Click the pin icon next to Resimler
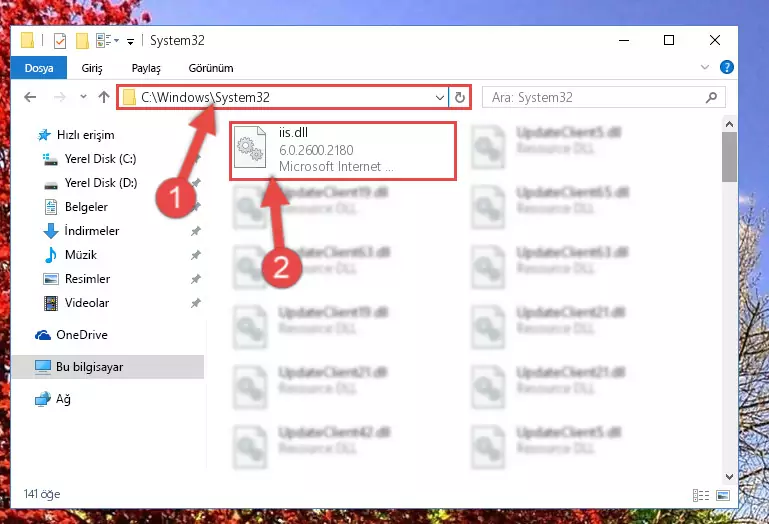Image resolution: width=769 pixels, height=524 pixels. (196, 279)
